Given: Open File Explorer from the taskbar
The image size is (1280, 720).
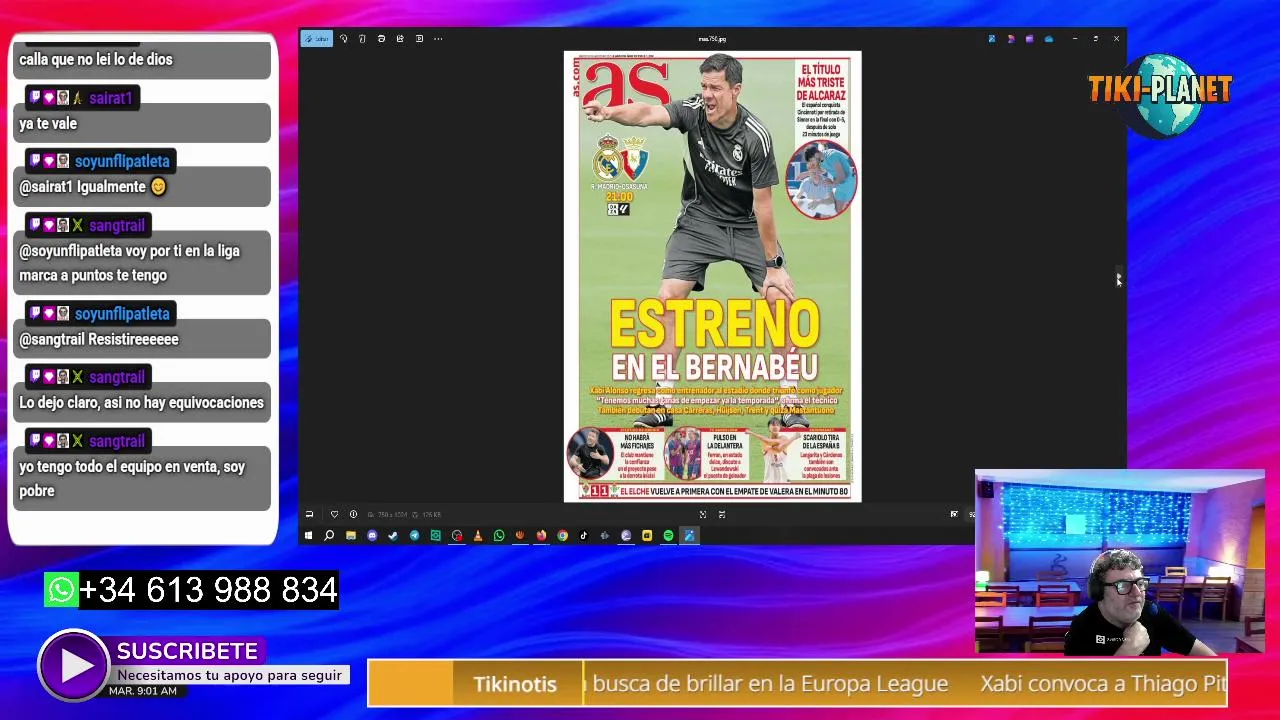Looking at the screenshot, I should (350, 536).
